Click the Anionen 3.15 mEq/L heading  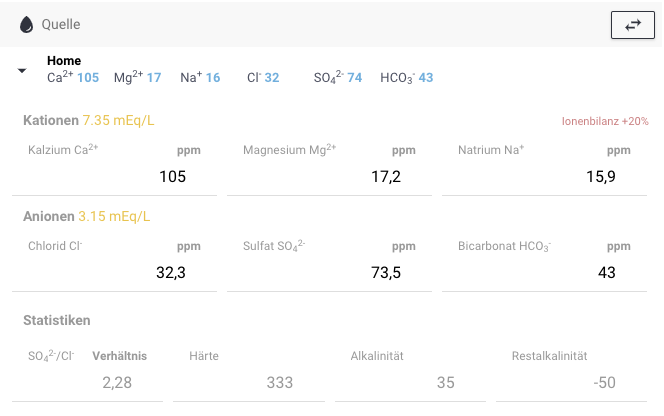tap(87, 216)
